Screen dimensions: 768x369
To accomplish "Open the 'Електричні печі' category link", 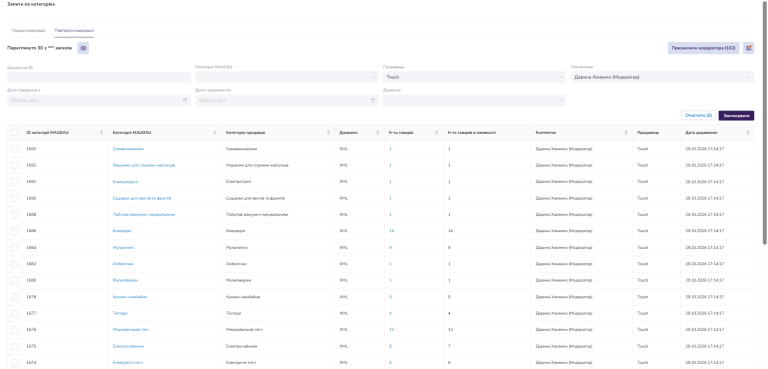I will tap(127, 363).
